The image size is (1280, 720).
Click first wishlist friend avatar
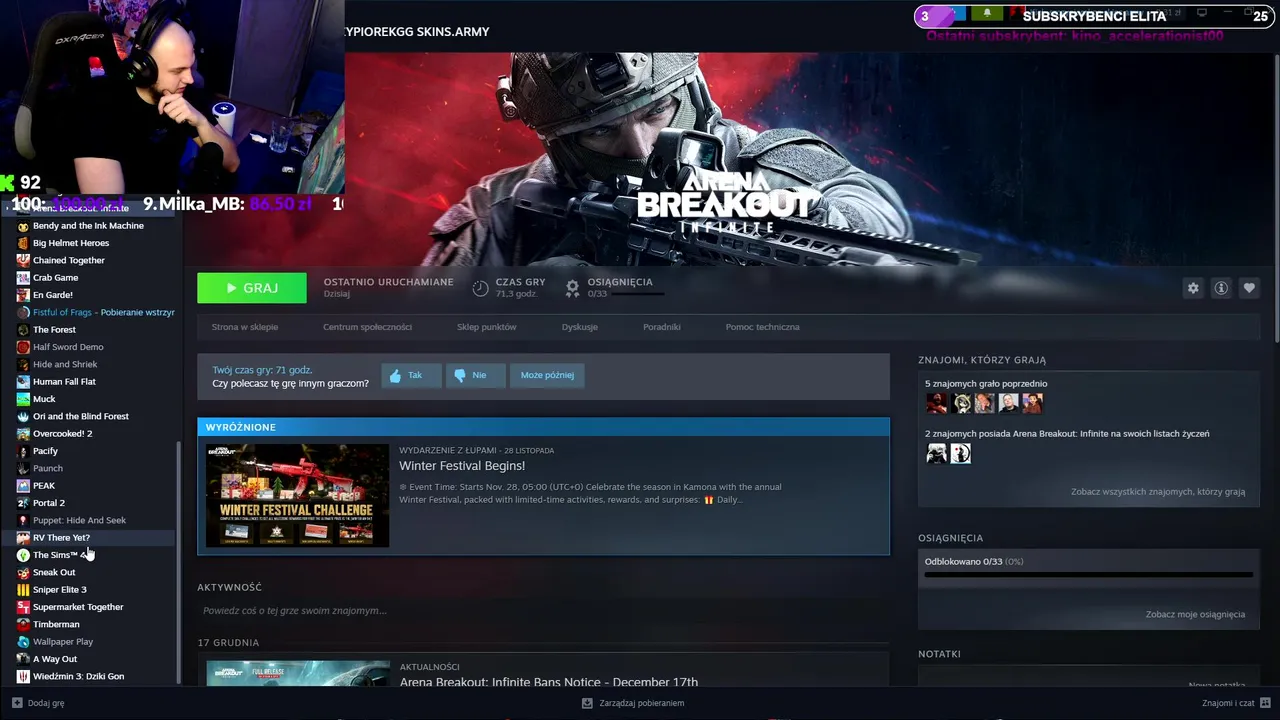[936, 453]
